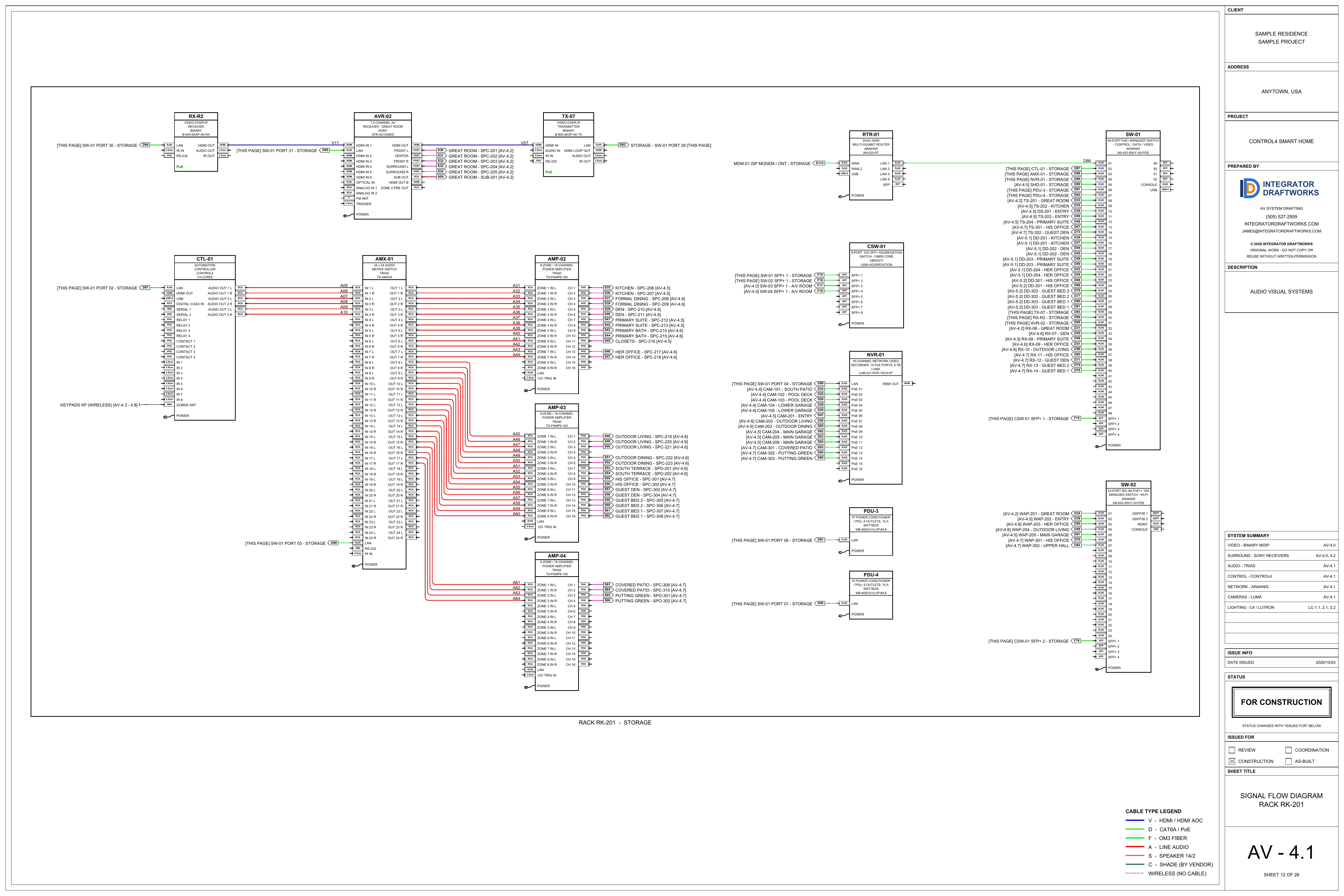1344x896 pixels.
Task: Check the Coordination checkbox under Issued For
Action: [x=1288, y=750]
